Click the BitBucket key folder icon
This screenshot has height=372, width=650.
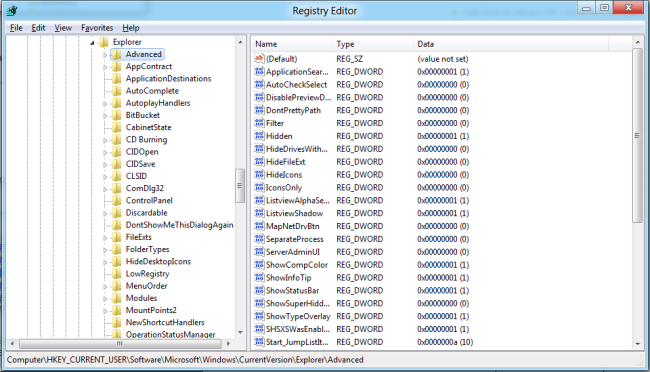(117, 115)
